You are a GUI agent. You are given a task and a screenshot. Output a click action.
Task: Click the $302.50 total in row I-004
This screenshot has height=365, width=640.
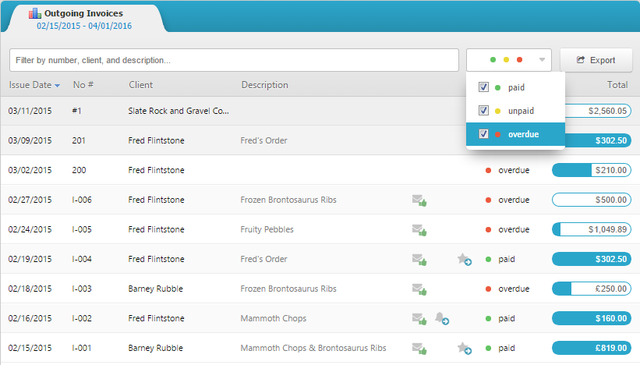click(591, 259)
